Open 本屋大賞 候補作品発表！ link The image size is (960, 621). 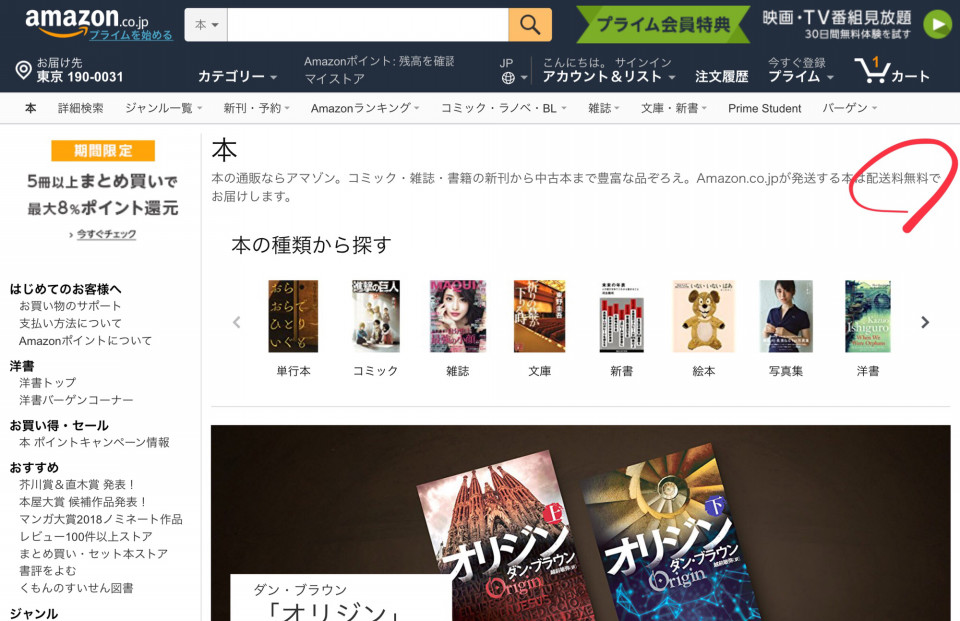click(x=83, y=502)
